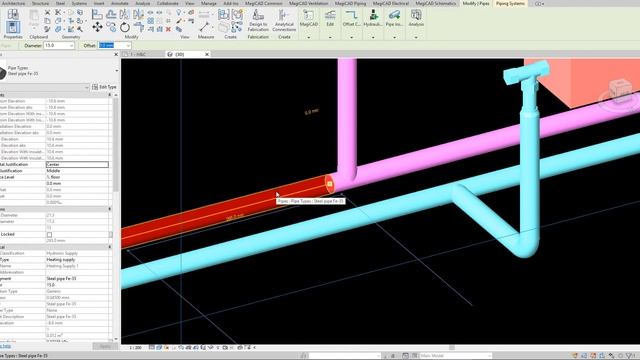This screenshot has width=640, height=360.
Task: Expand the dropdown under MagiCAD button
Action: 309,37
